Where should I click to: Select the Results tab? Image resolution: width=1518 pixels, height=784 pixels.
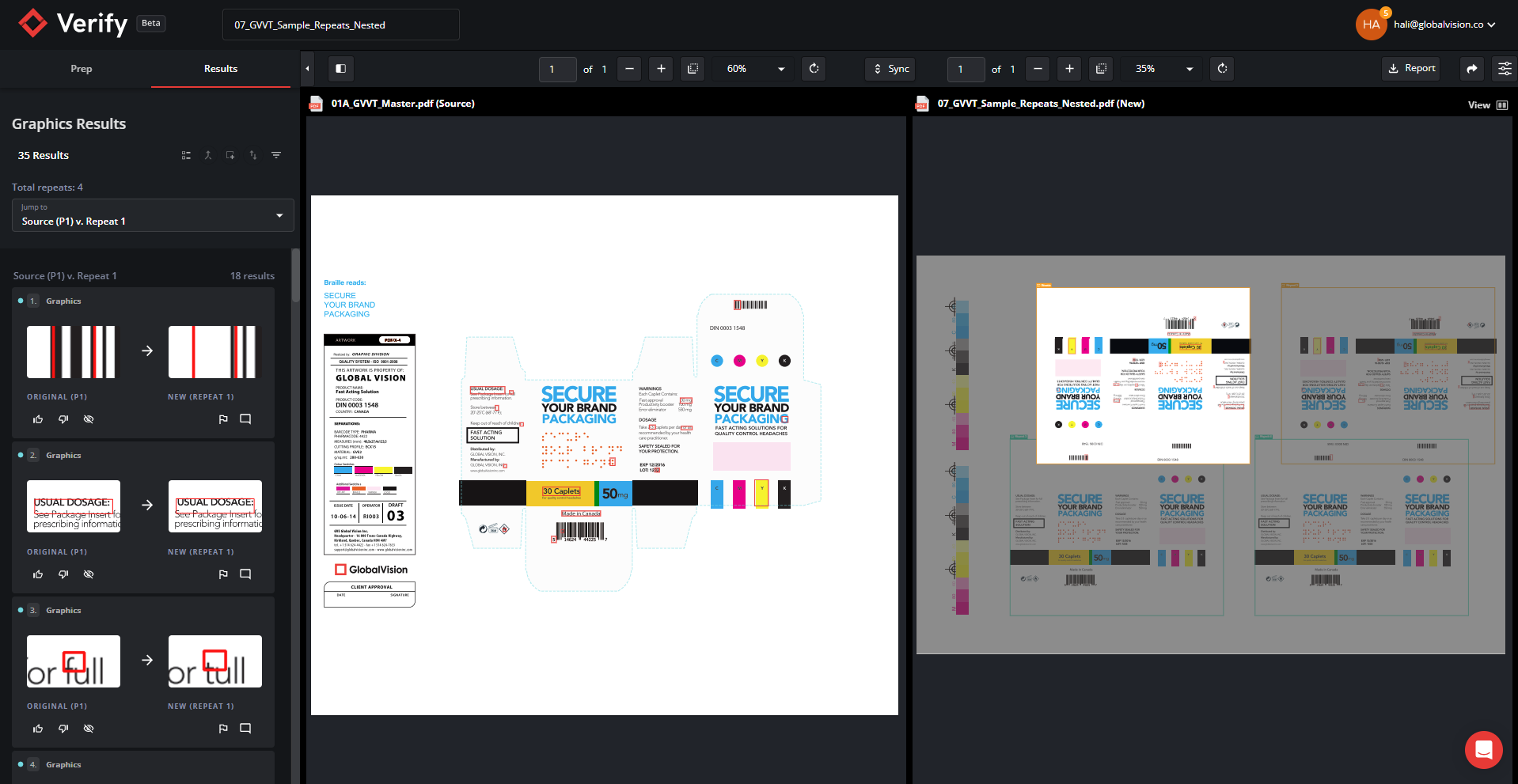coord(221,69)
